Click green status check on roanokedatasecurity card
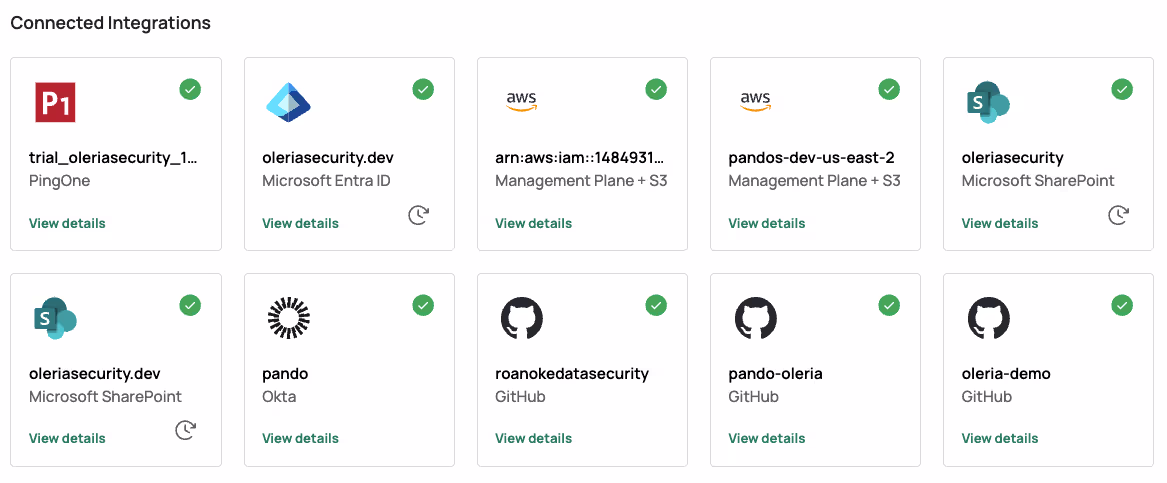Image resolution: width=1167 pixels, height=483 pixels. pyautogui.click(x=656, y=305)
